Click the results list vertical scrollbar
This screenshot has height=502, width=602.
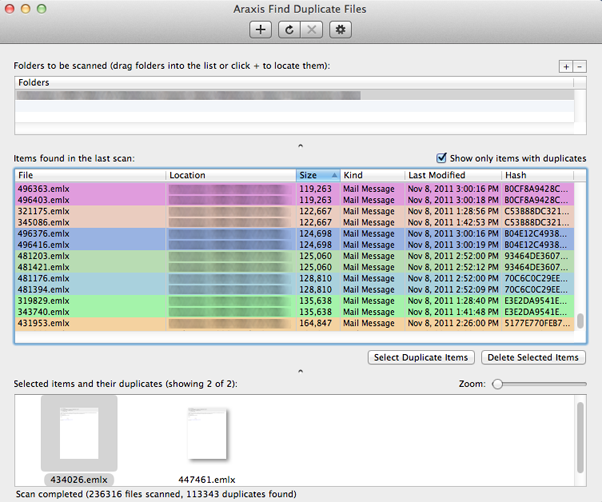580,321
